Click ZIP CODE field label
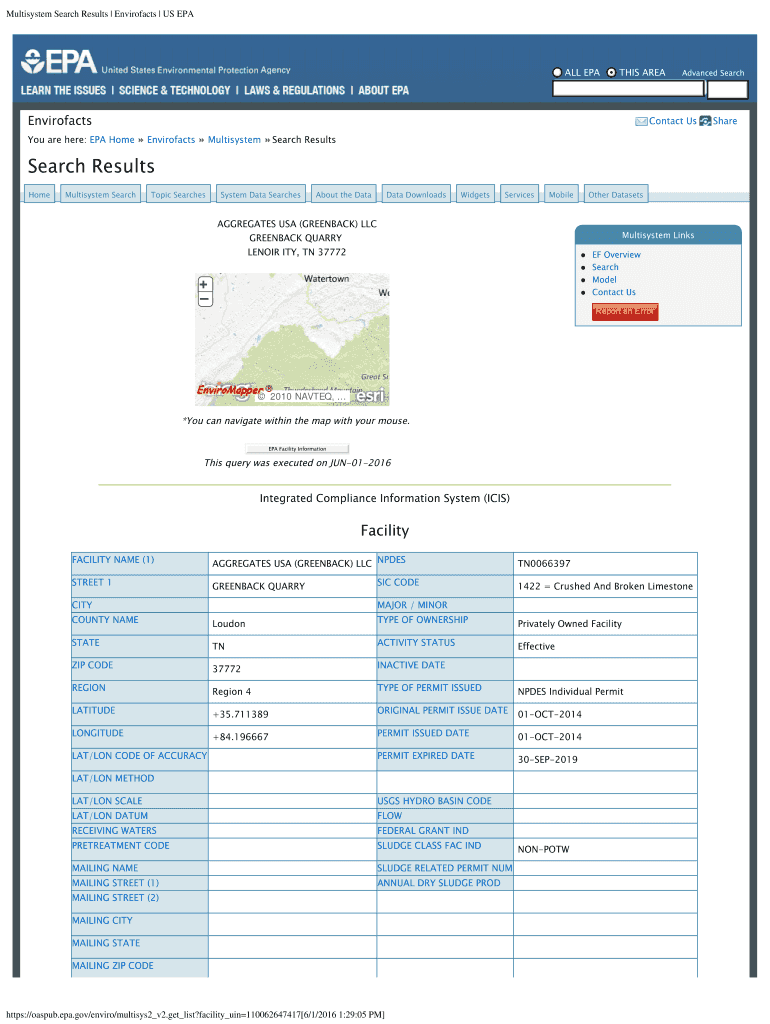This screenshot has height=1024, width=770. pos(92,665)
